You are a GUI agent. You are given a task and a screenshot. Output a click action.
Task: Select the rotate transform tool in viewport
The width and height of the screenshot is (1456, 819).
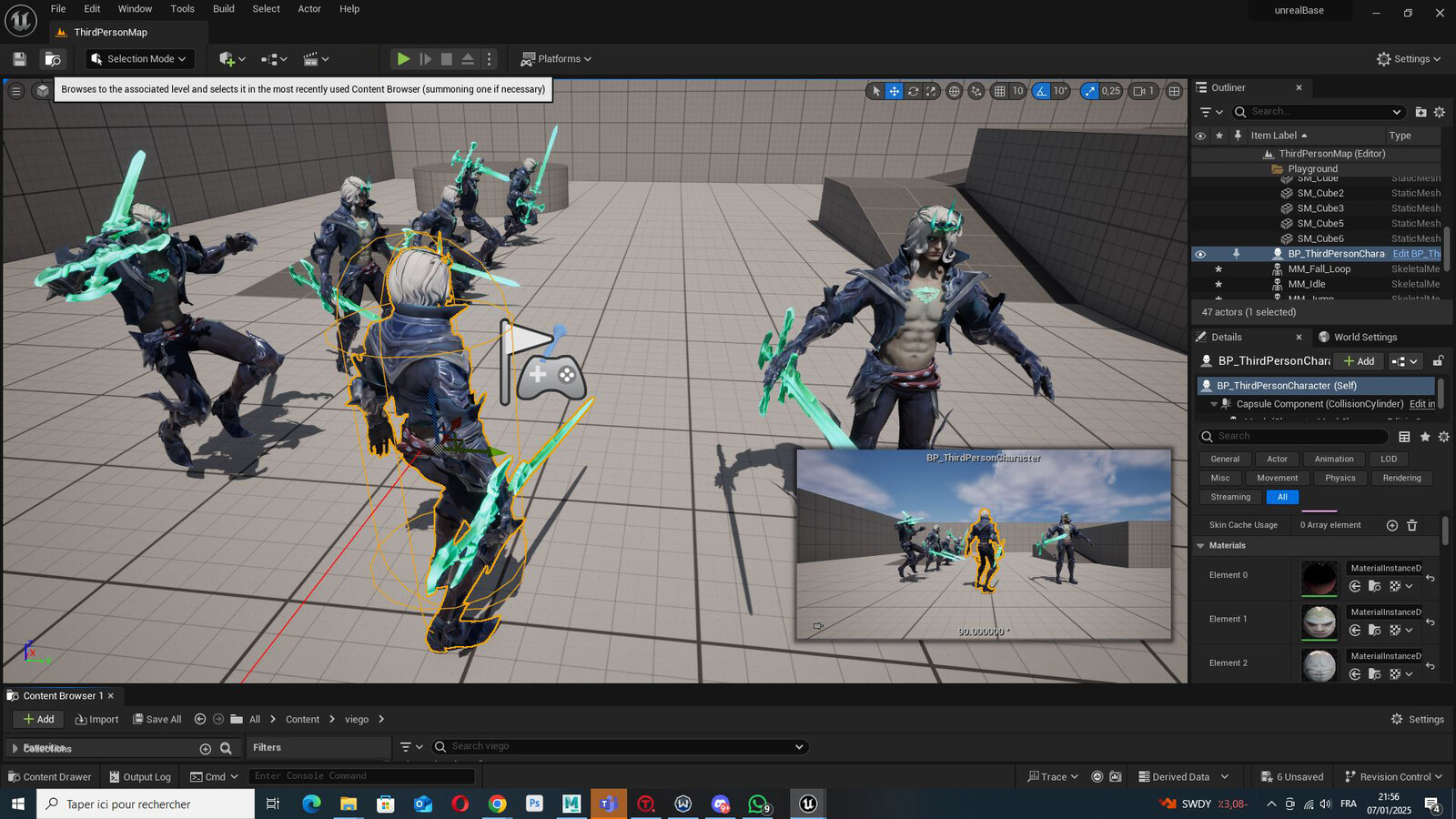click(x=913, y=91)
